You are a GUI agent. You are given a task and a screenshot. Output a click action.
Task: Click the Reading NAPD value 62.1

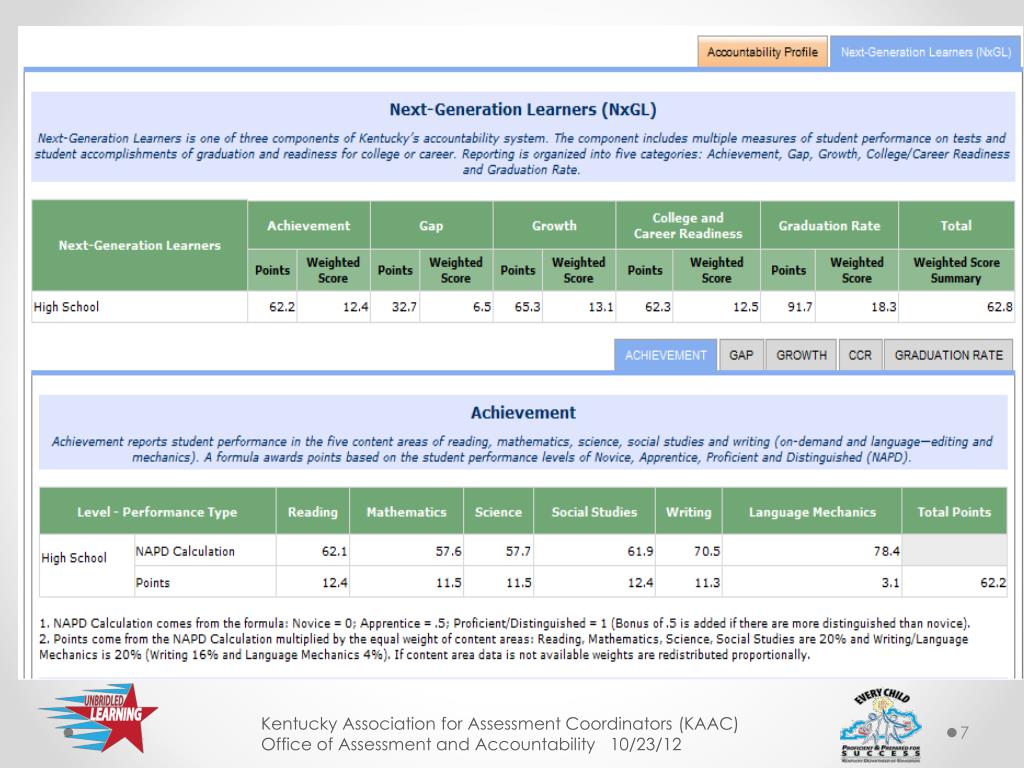(x=334, y=551)
